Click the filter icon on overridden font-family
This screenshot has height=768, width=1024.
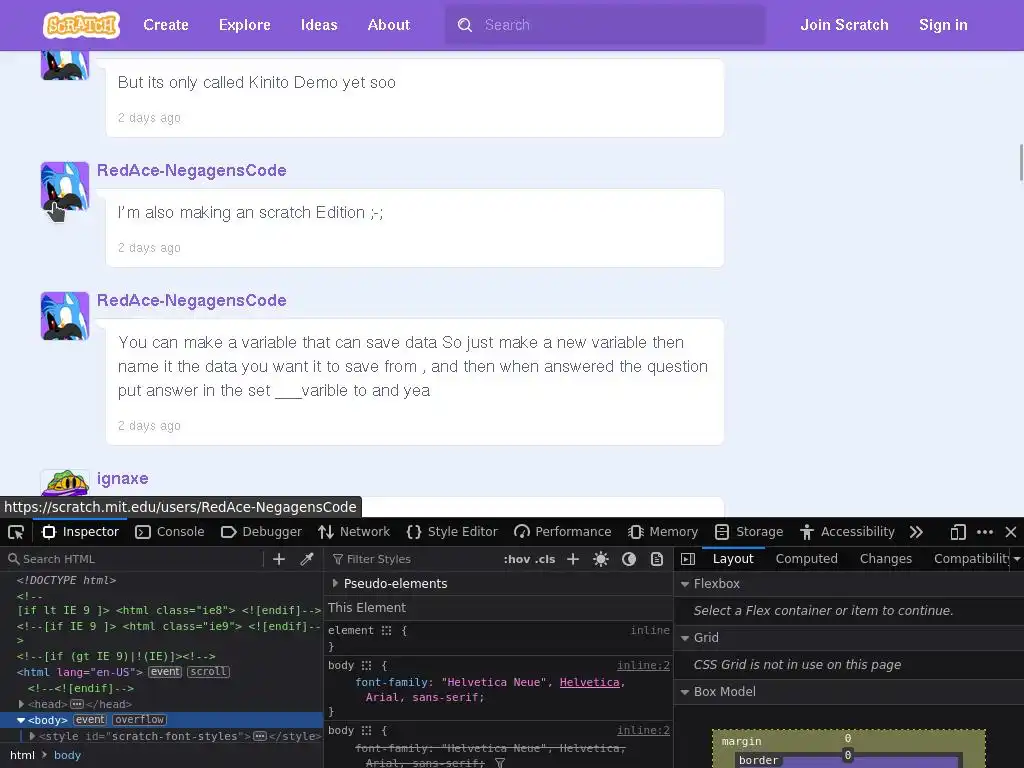click(x=500, y=763)
